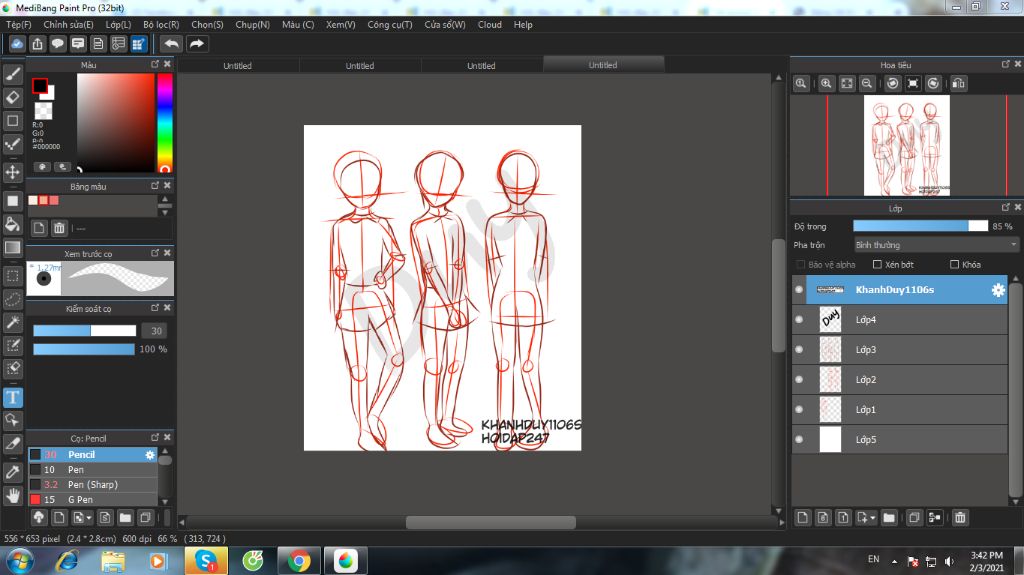Toggle visibility of Lớp5 layer

point(799,440)
